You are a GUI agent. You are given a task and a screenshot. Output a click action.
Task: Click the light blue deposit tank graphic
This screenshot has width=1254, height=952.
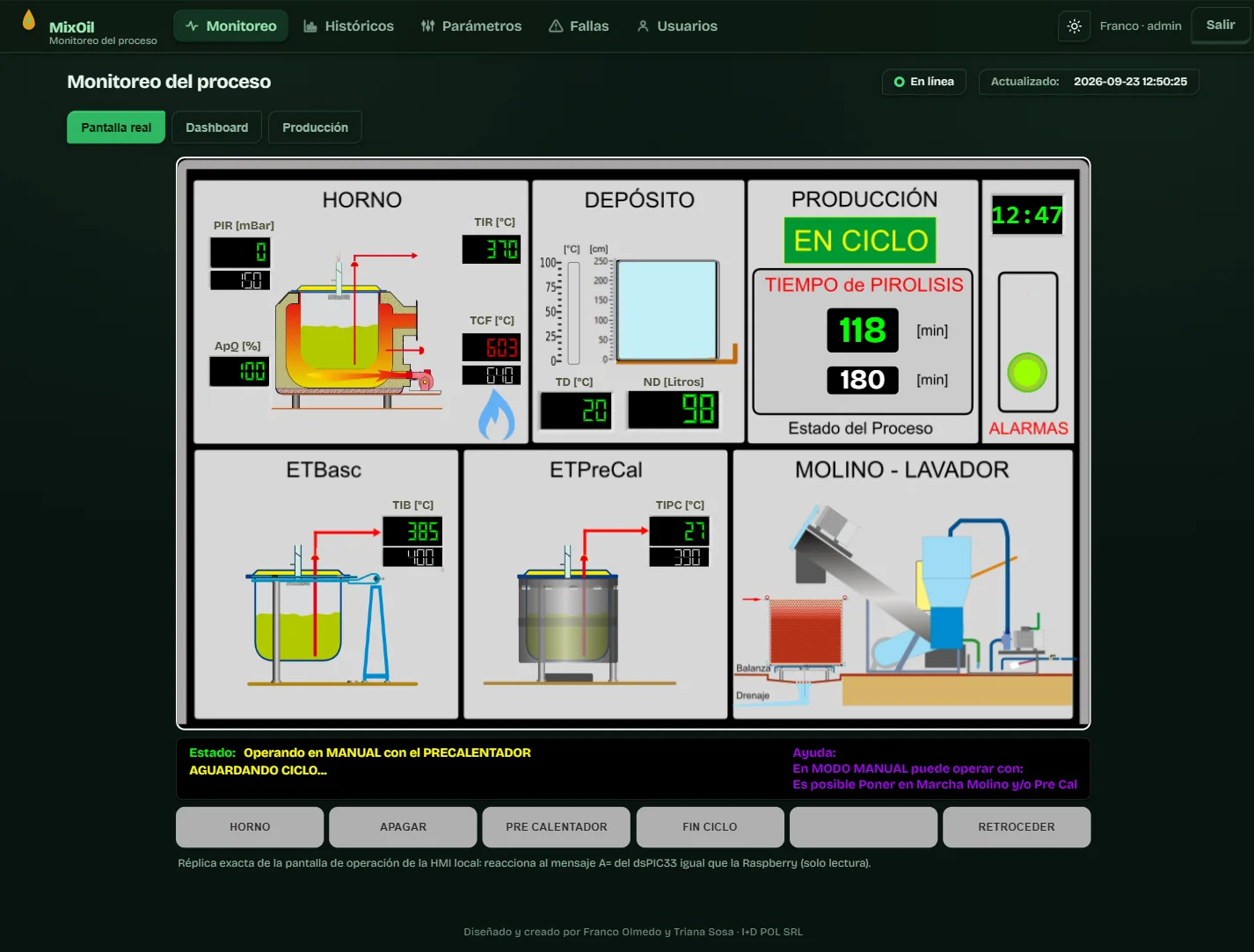[667, 310]
